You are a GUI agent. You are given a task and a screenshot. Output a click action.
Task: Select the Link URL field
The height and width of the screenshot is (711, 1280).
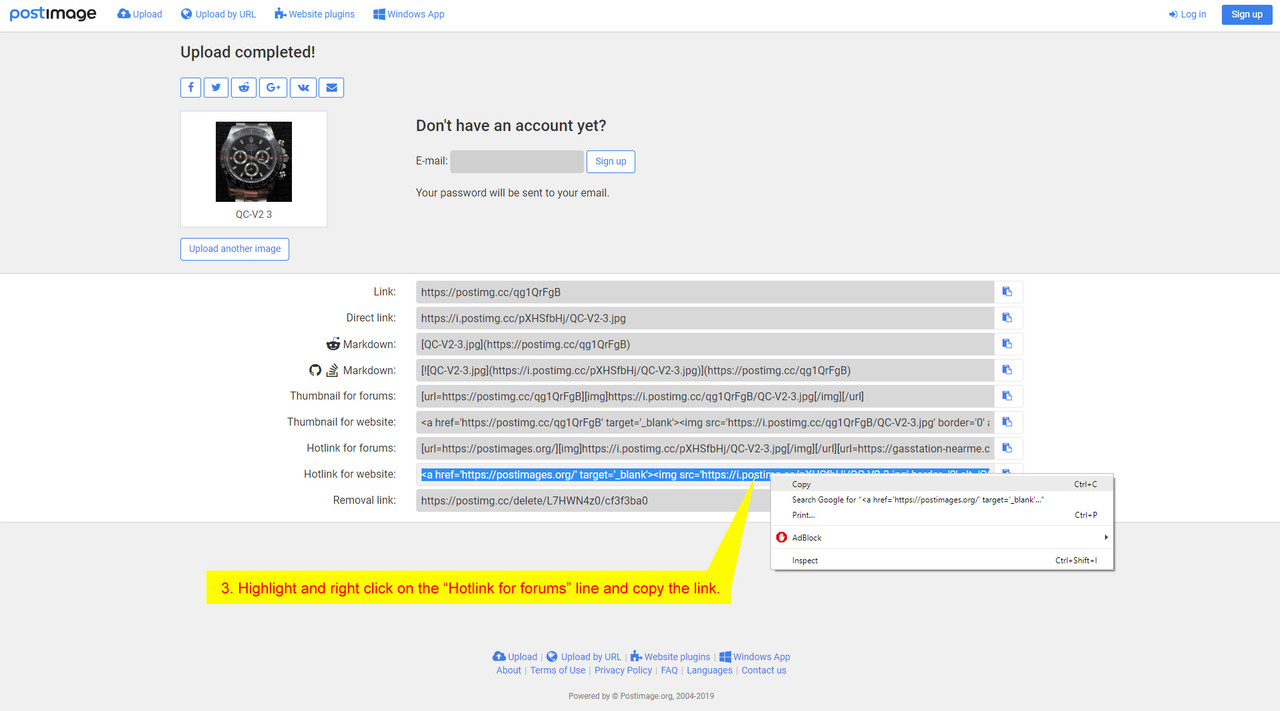(x=705, y=292)
